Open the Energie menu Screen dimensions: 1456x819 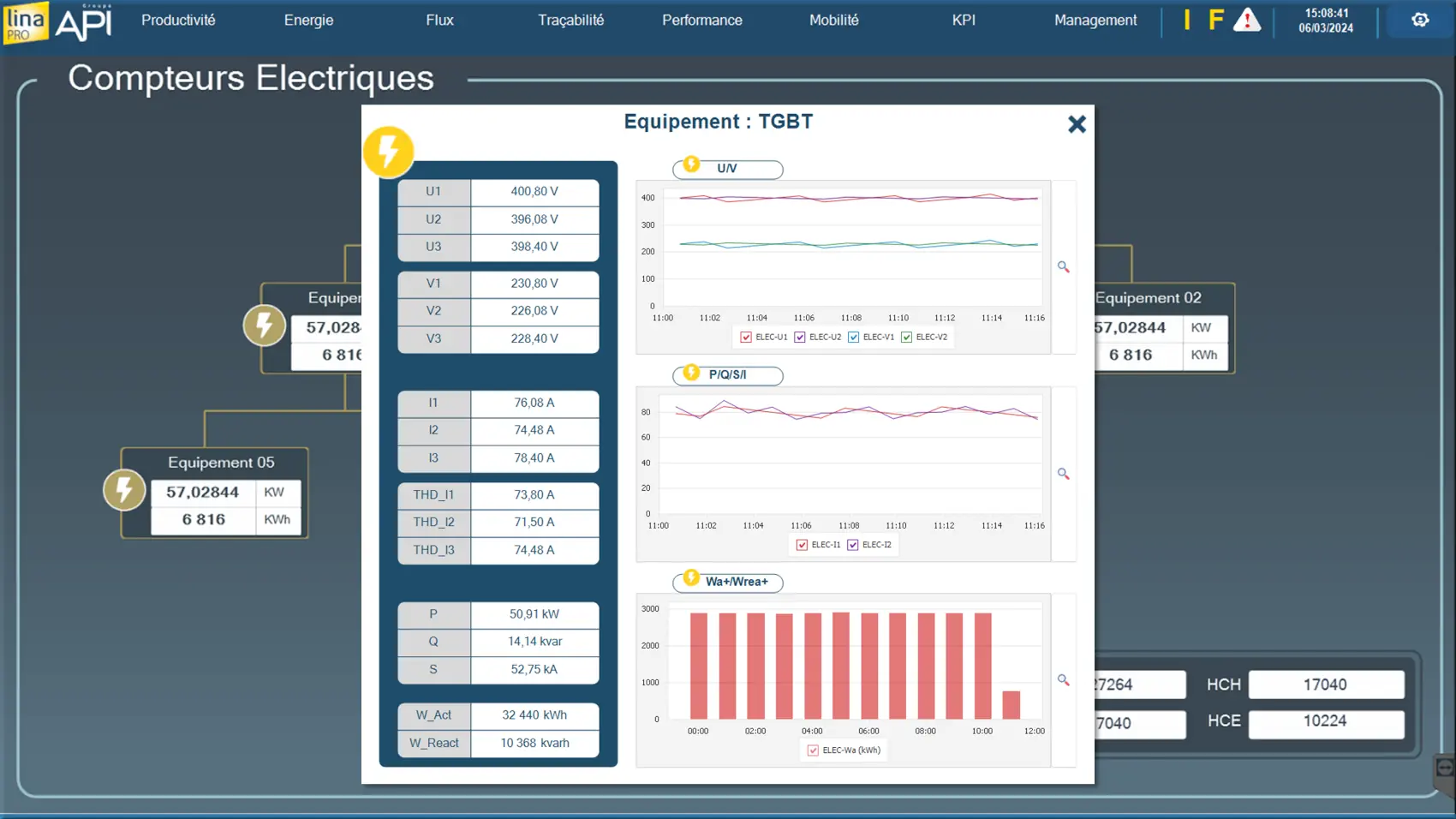[308, 20]
